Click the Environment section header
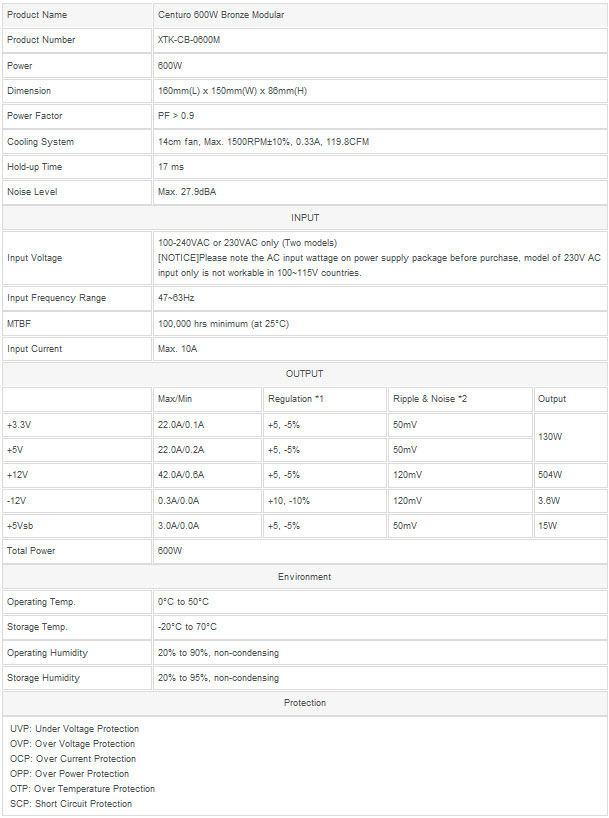The image size is (609, 818). pos(305,576)
